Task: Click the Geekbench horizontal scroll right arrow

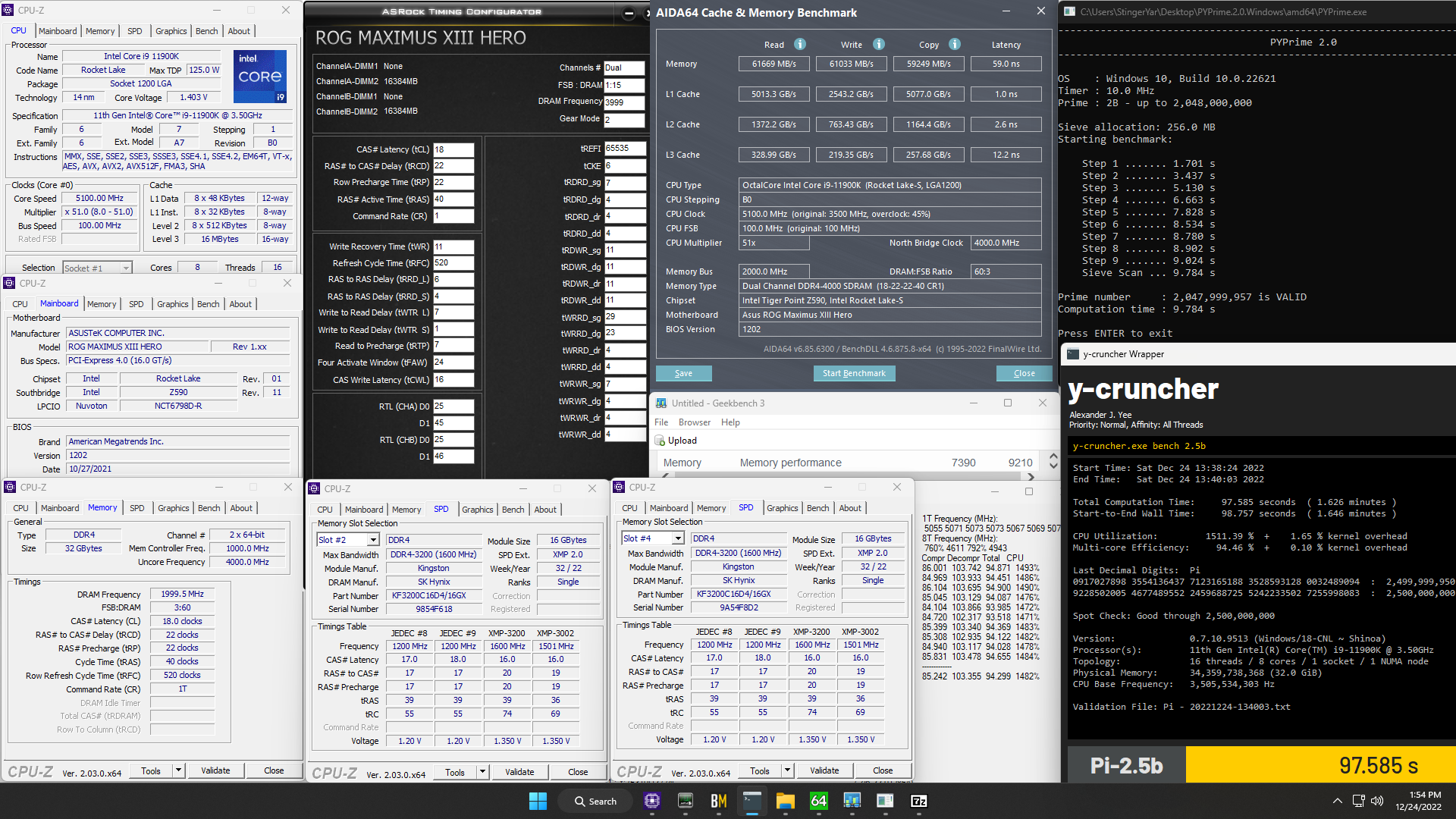Action: tap(1031, 476)
